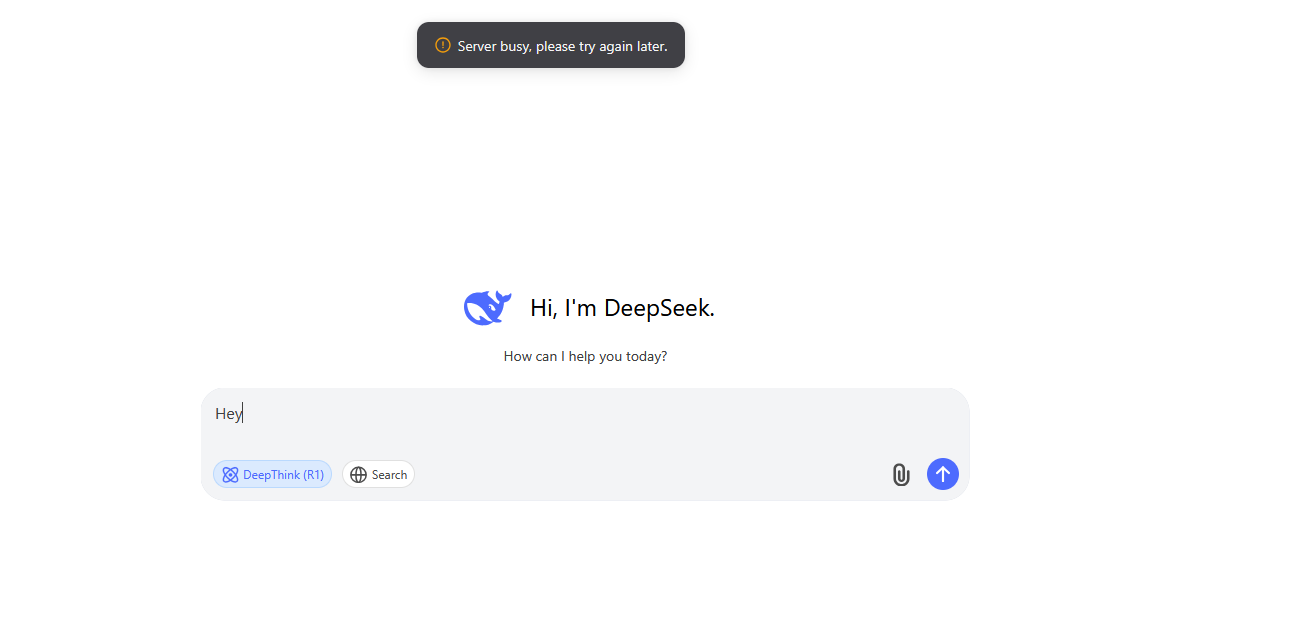Click the atom icon on DeepThink
This screenshot has height=631, width=1299.
point(230,475)
